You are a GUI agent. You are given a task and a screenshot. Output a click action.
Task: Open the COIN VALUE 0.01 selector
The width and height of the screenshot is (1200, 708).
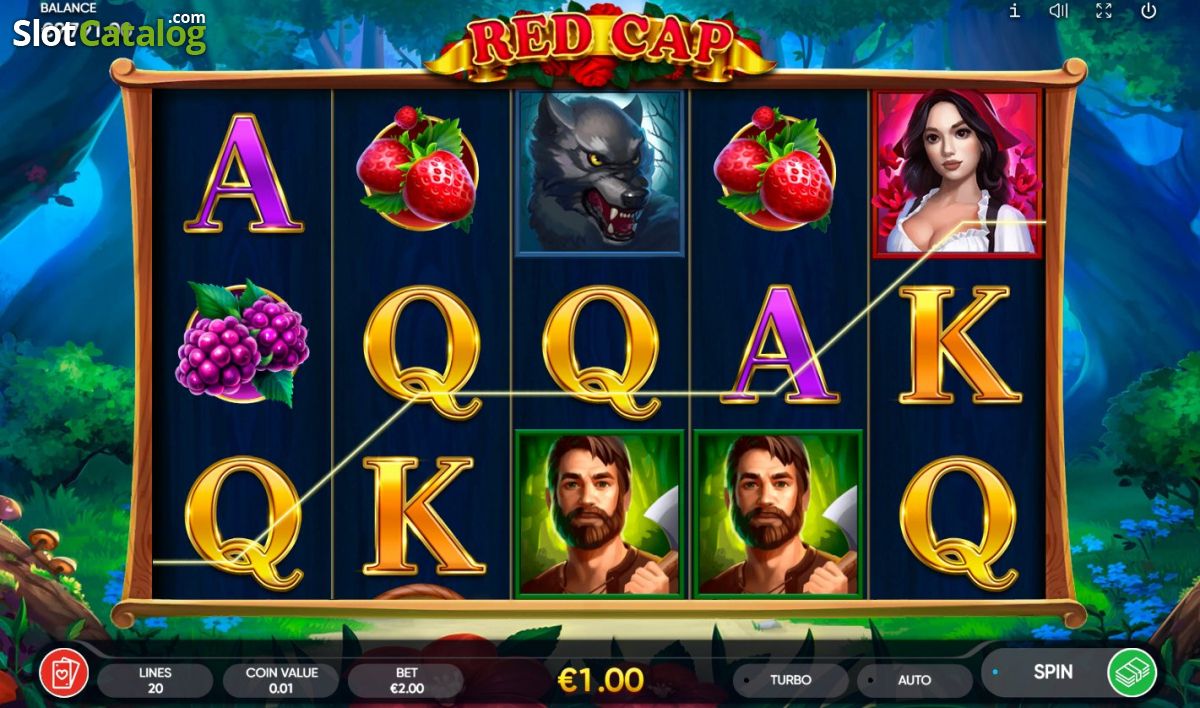pyautogui.click(x=281, y=680)
